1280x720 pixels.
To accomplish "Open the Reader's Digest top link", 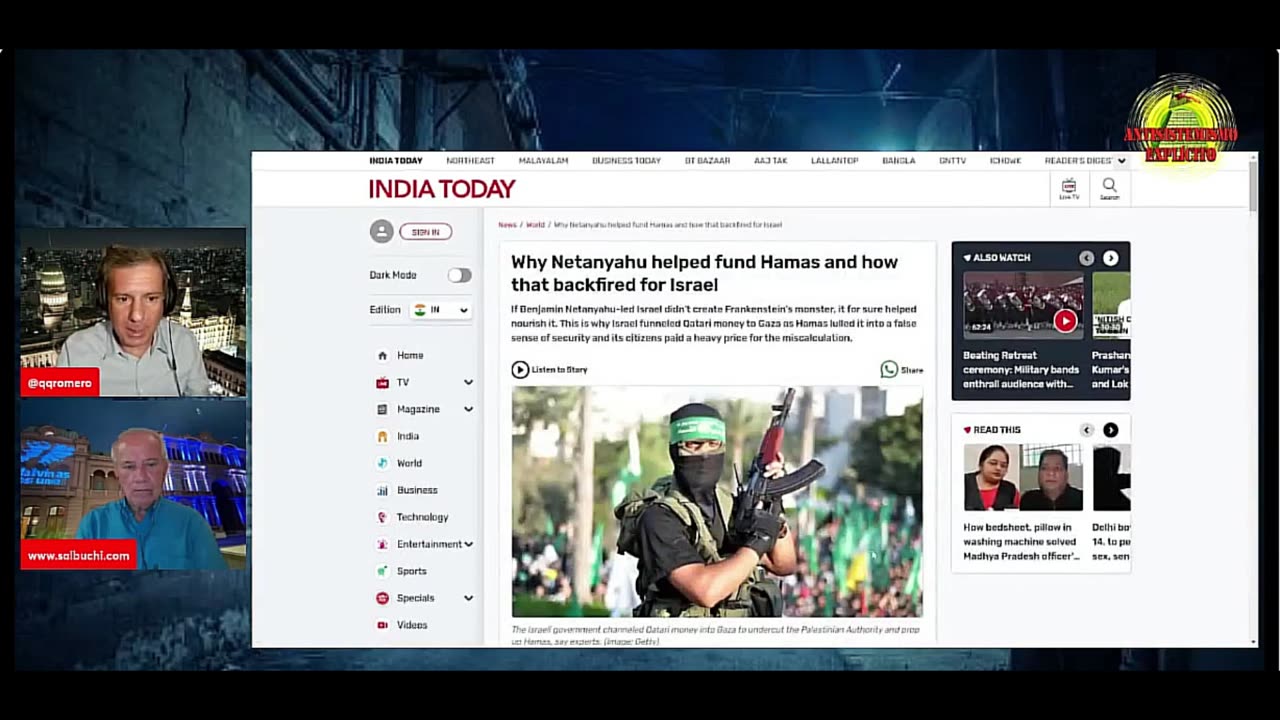I will pyautogui.click(x=1078, y=161).
